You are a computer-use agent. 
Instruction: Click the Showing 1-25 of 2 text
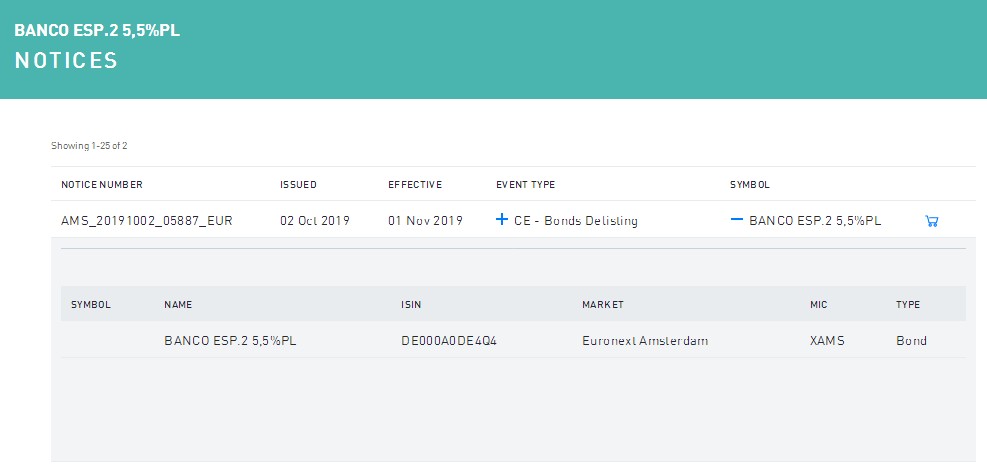[x=89, y=146]
